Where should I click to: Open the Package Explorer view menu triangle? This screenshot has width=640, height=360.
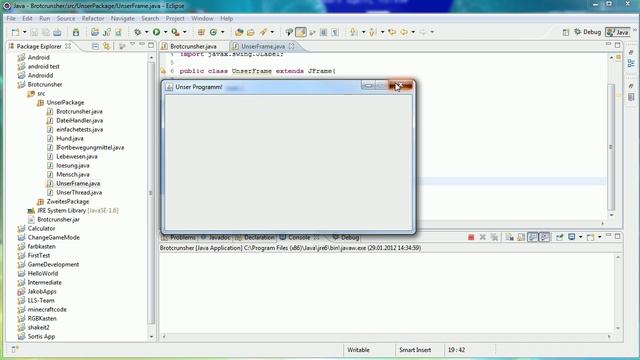[132, 44]
